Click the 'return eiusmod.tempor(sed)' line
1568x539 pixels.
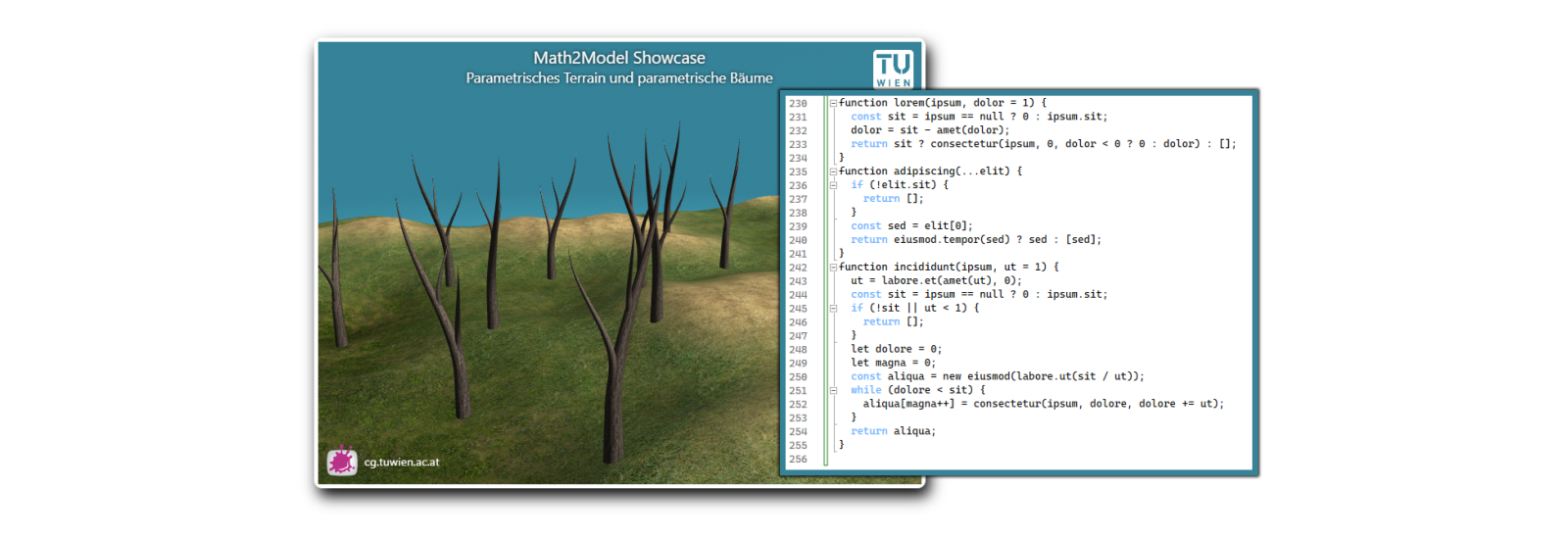(975, 240)
